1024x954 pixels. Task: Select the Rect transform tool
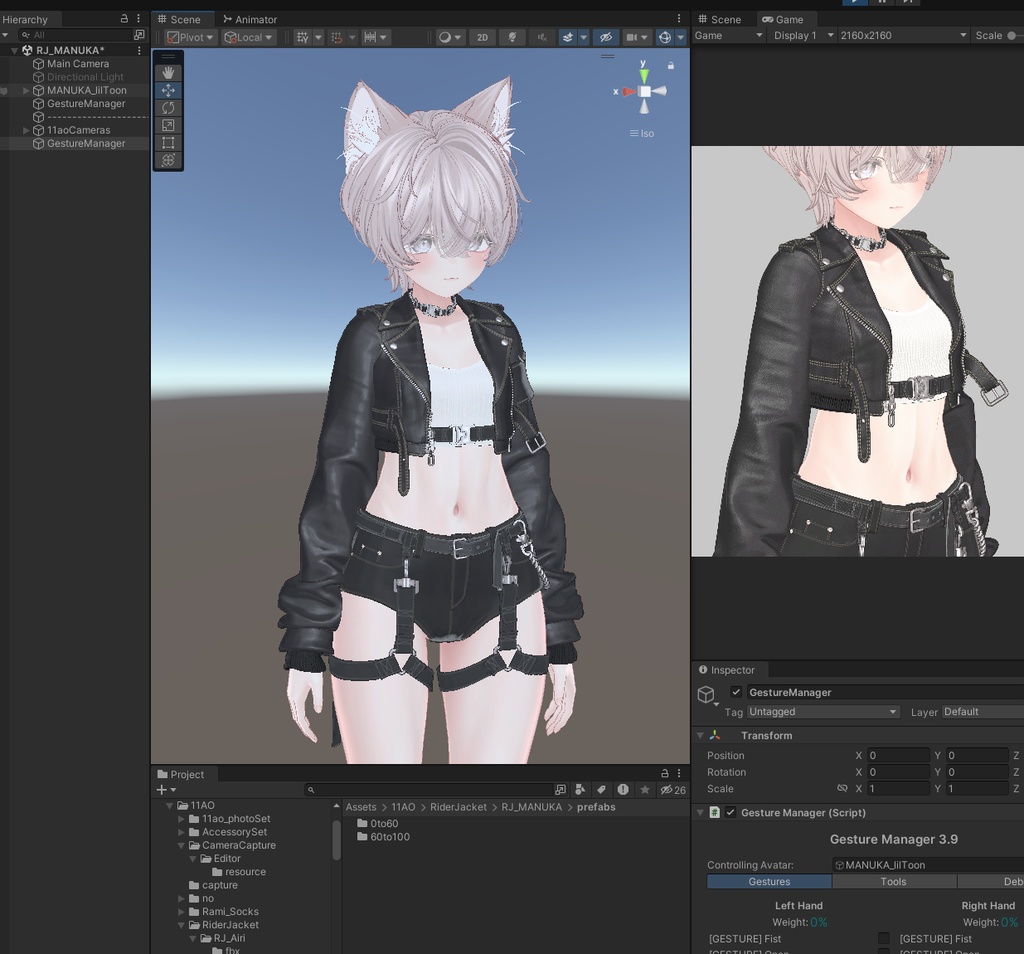[x=168, y=142]
